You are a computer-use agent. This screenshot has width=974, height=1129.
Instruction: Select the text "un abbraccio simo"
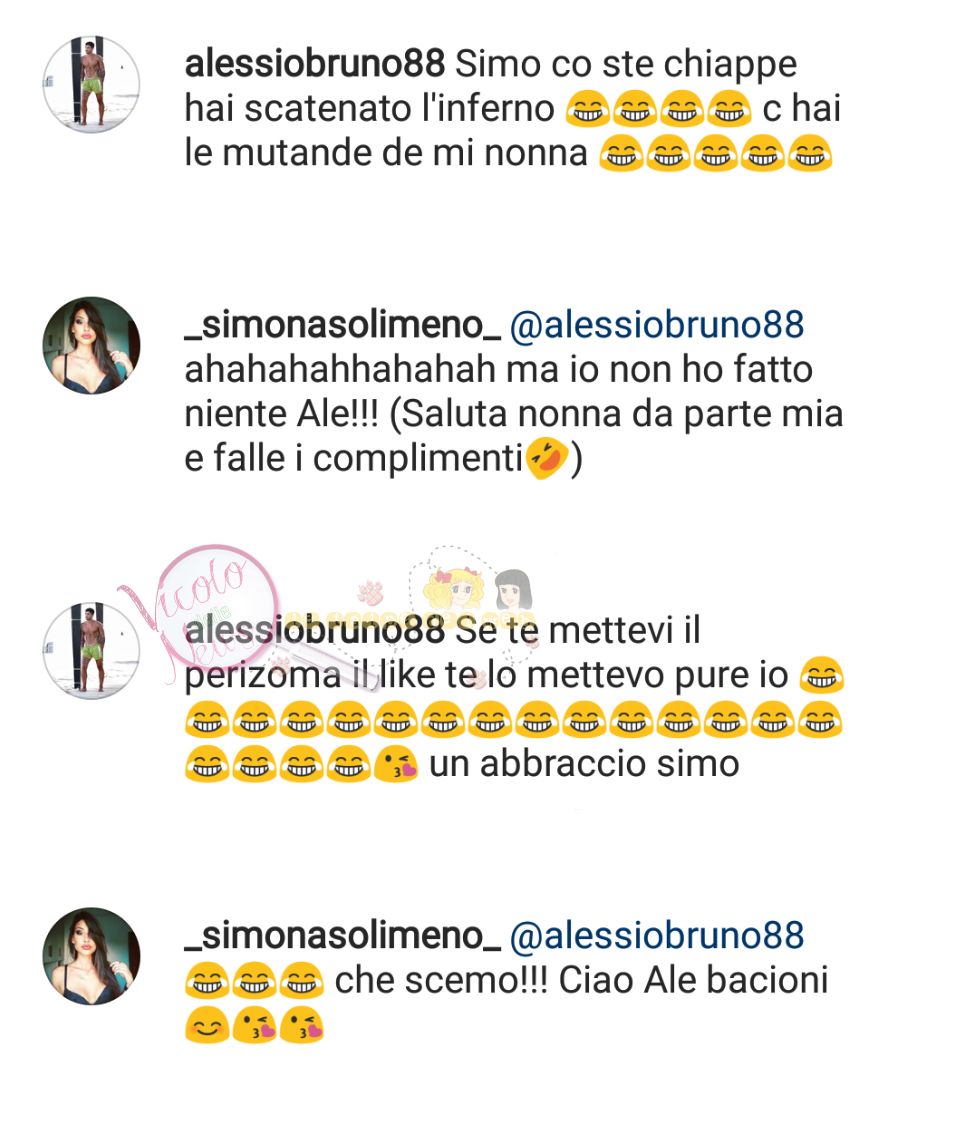click(x=585, y=764)
